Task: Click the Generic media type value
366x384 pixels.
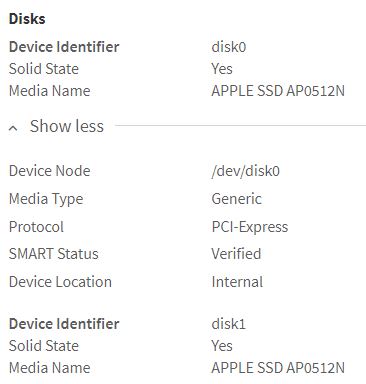Action: tap(236, 199)
